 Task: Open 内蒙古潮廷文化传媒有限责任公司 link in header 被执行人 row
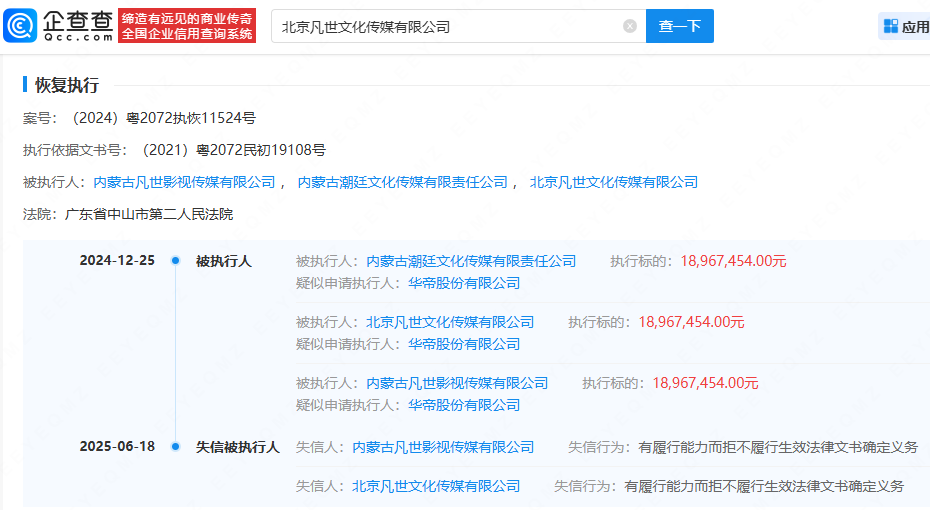click(x=403, y=182)
